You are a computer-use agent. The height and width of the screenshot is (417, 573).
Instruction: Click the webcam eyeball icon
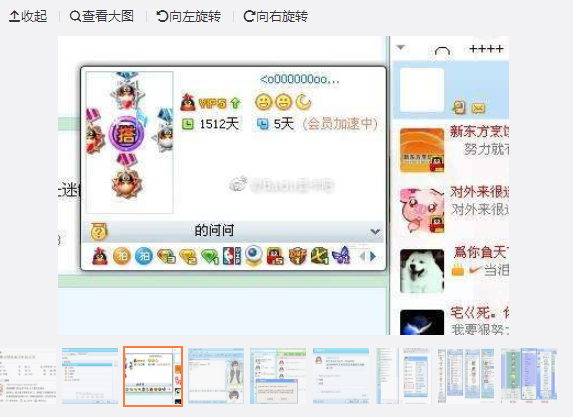click(254, 255)
